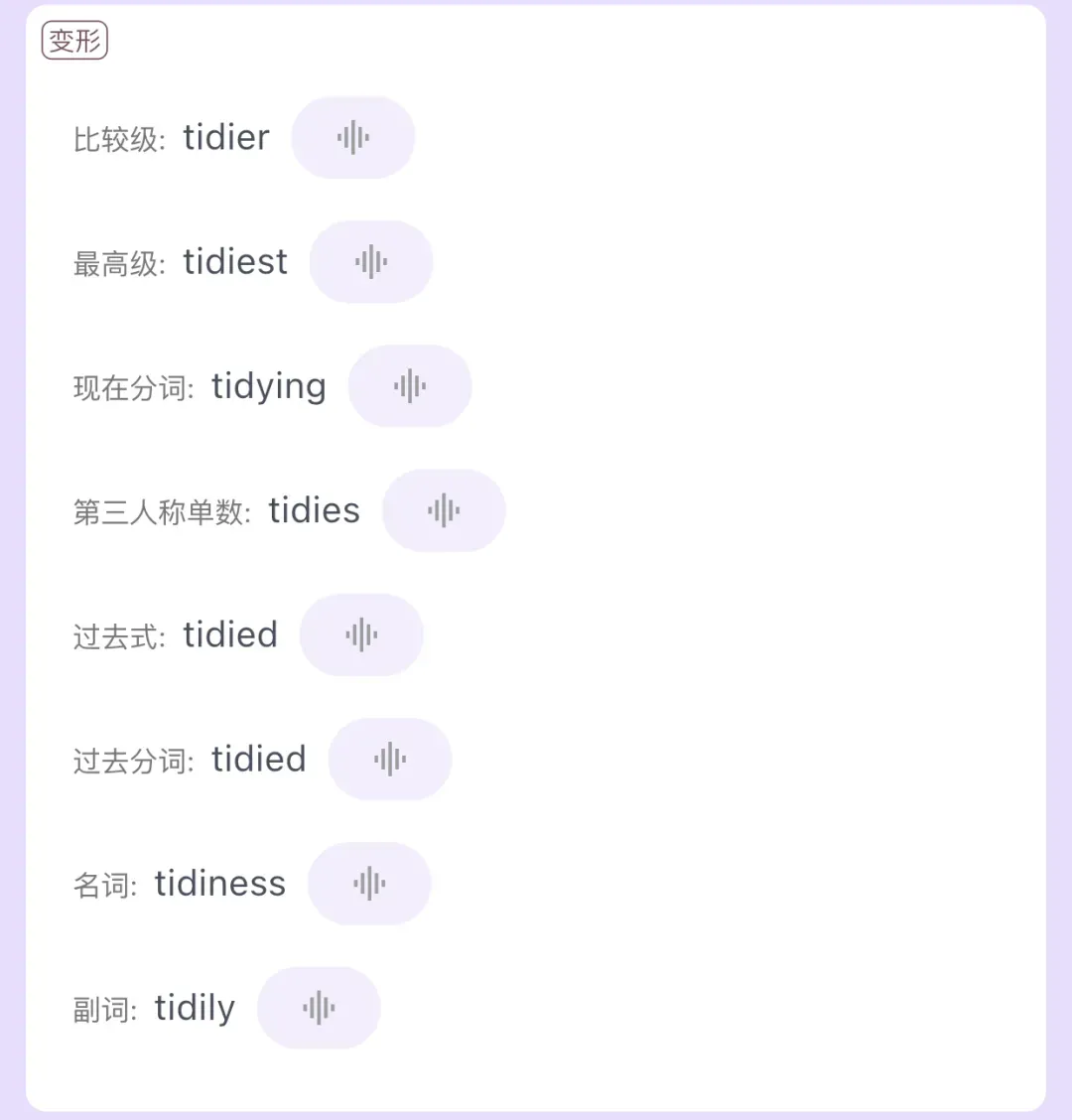
Task: Play pronunciation audio for tidies
Action: pyautogui.click(x=444, y=510)
